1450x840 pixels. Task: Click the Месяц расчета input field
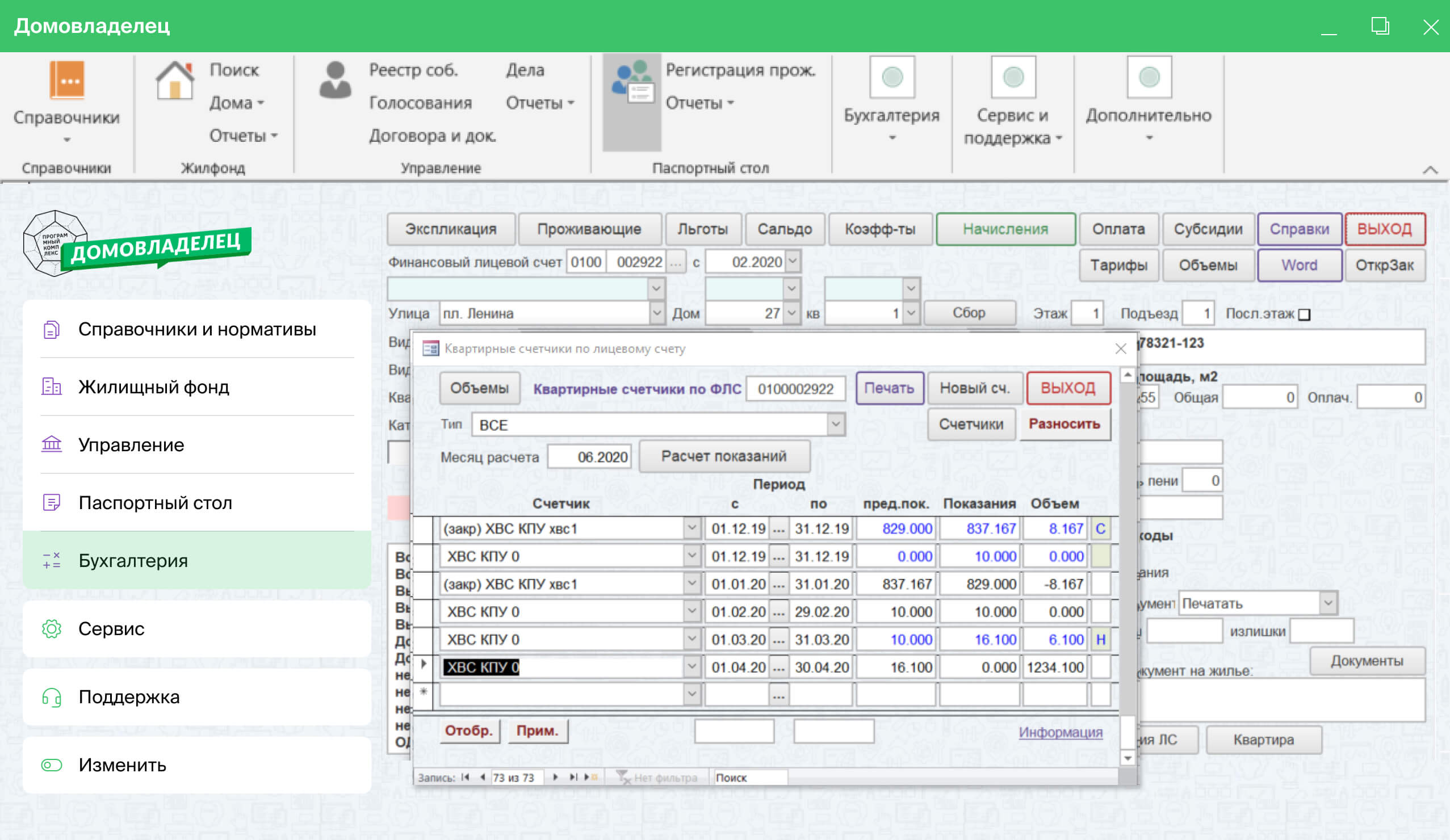click(x=589, y=457)
